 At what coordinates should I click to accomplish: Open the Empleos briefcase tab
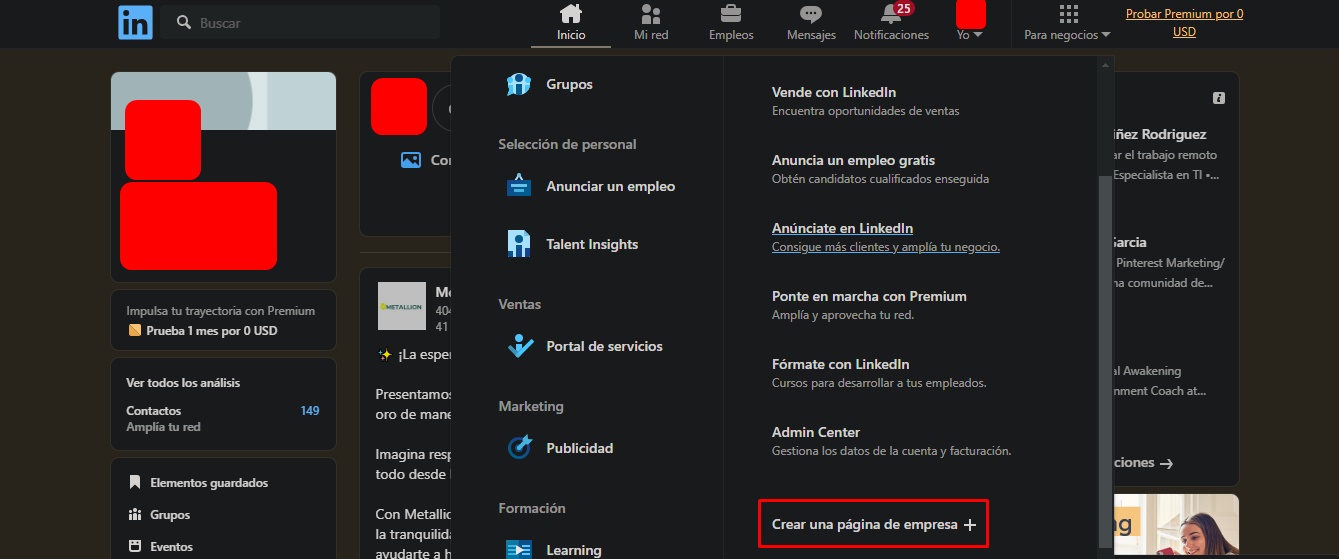click(731, 23)
